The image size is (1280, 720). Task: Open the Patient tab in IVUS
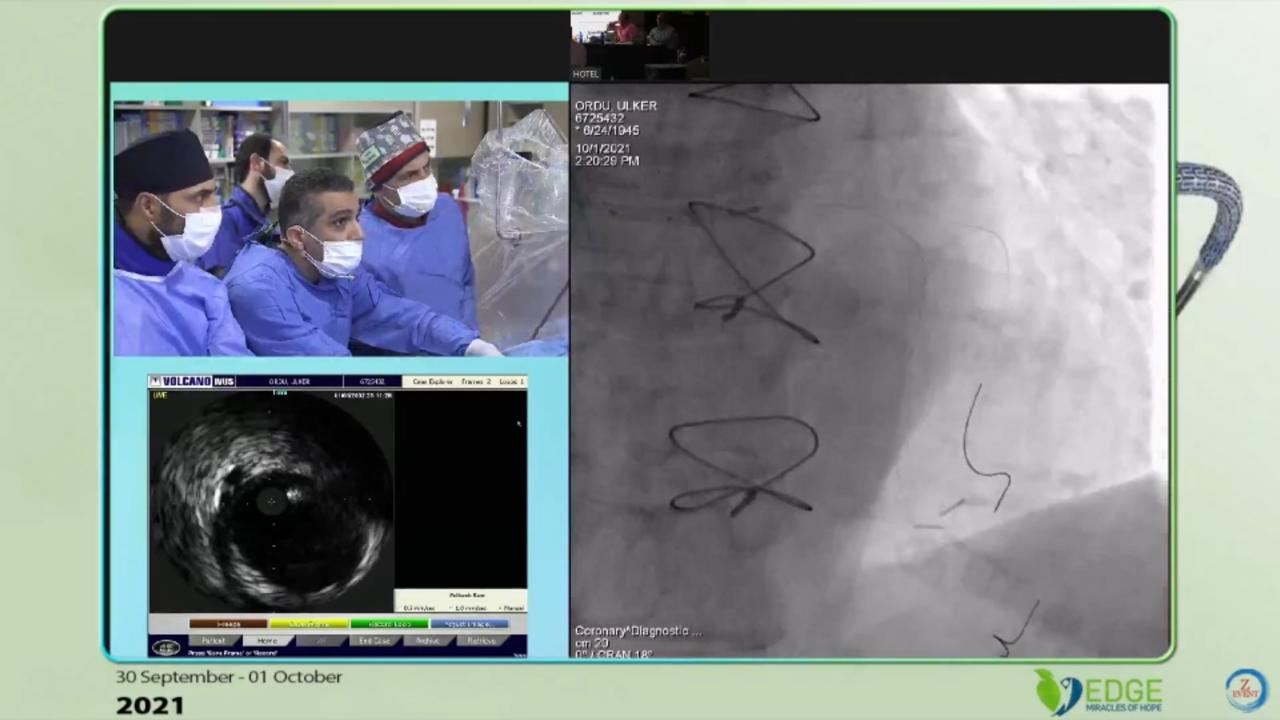214,641
